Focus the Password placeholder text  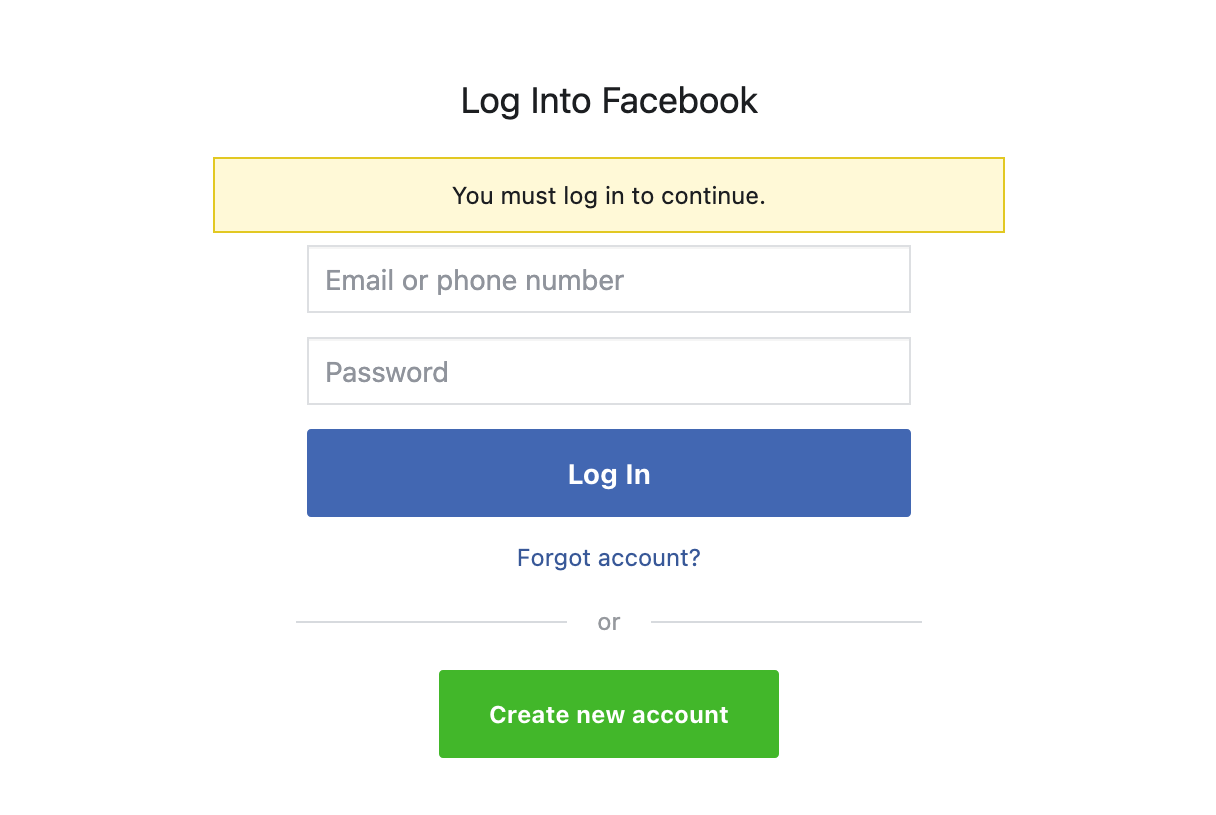pos(386,371)
